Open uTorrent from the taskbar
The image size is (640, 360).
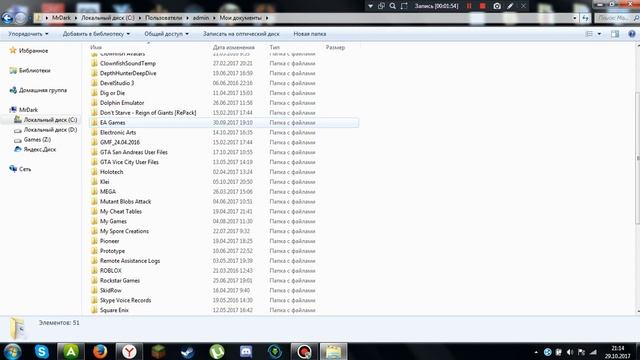pyautogui.click(x=217, y=351)
